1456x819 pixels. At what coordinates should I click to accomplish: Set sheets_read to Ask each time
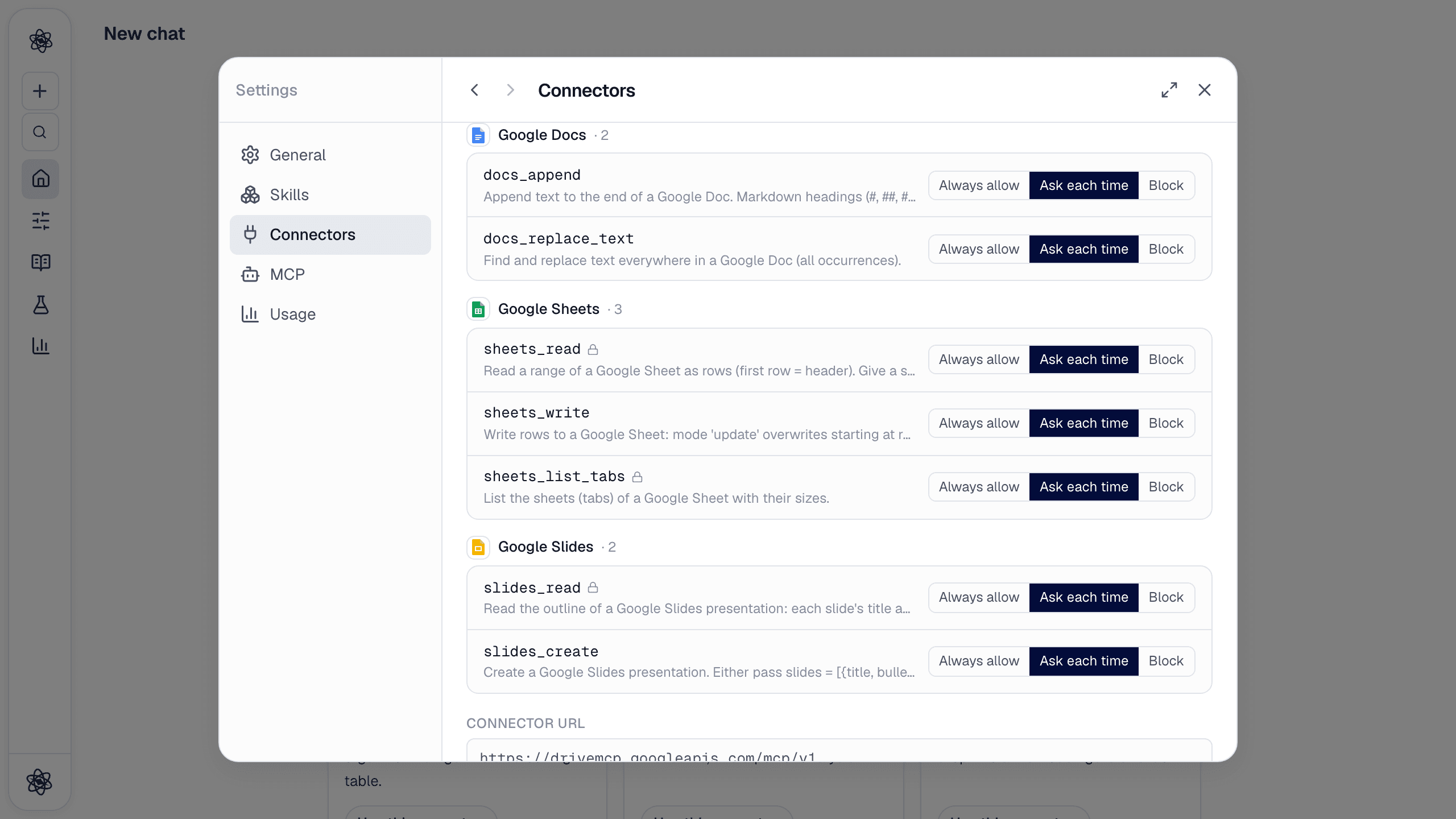point(1084,359)
